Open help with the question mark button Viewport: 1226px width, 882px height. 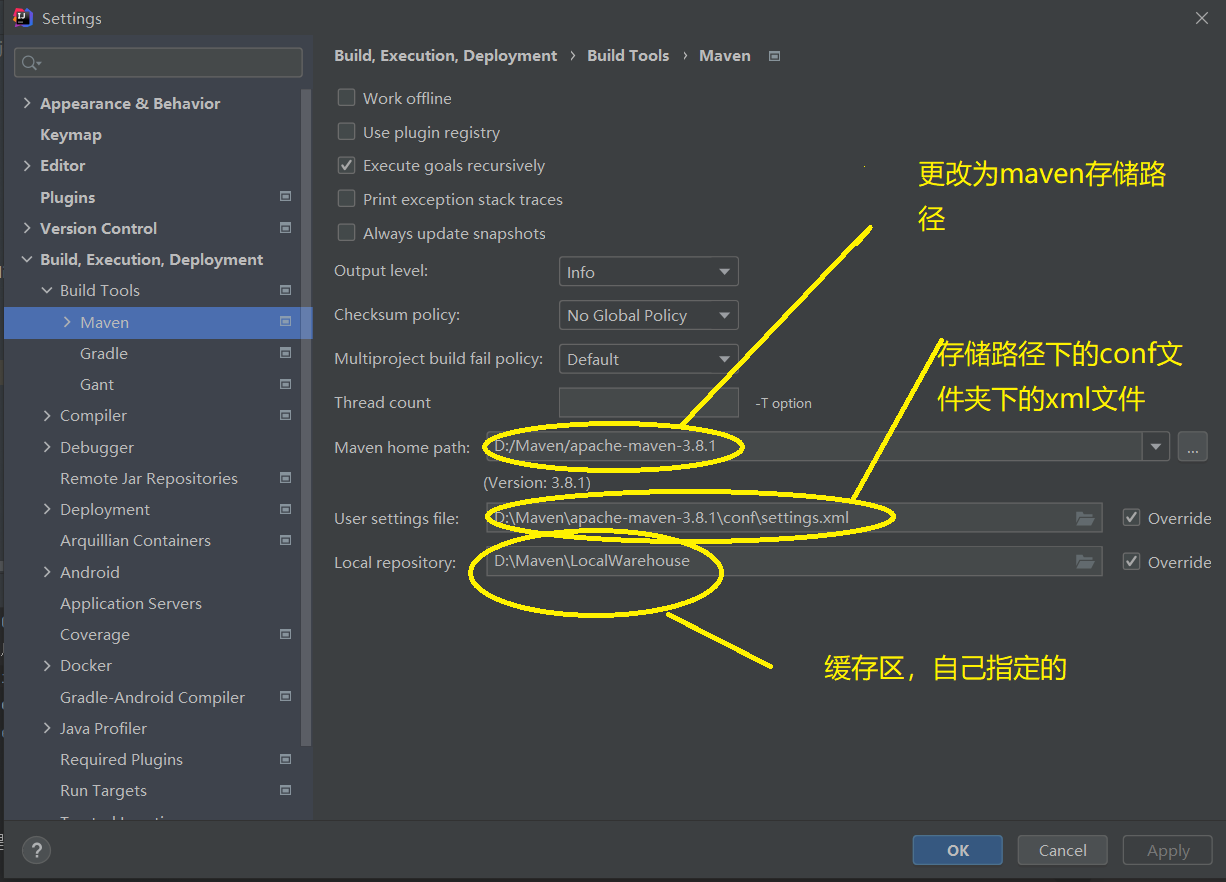(x=37, y=851)
